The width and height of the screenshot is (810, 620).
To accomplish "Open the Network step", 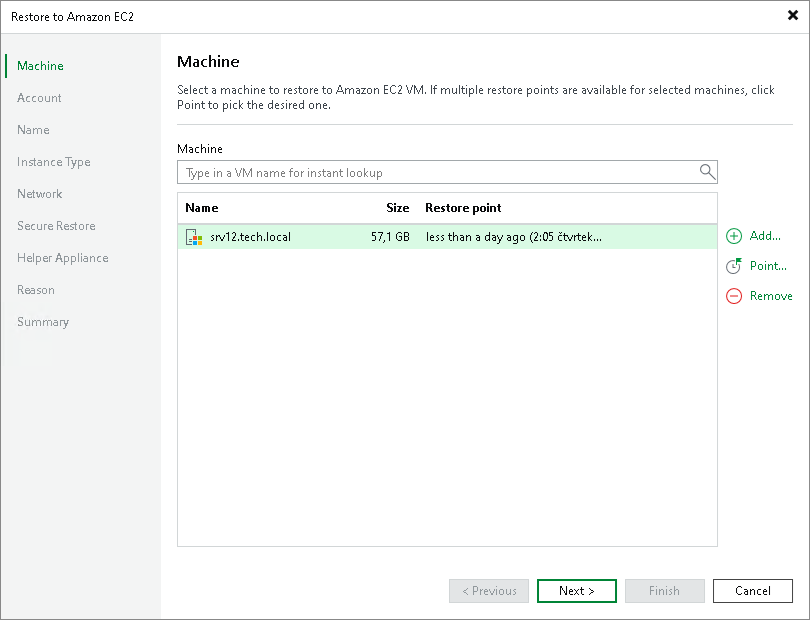I will [39, 194].
